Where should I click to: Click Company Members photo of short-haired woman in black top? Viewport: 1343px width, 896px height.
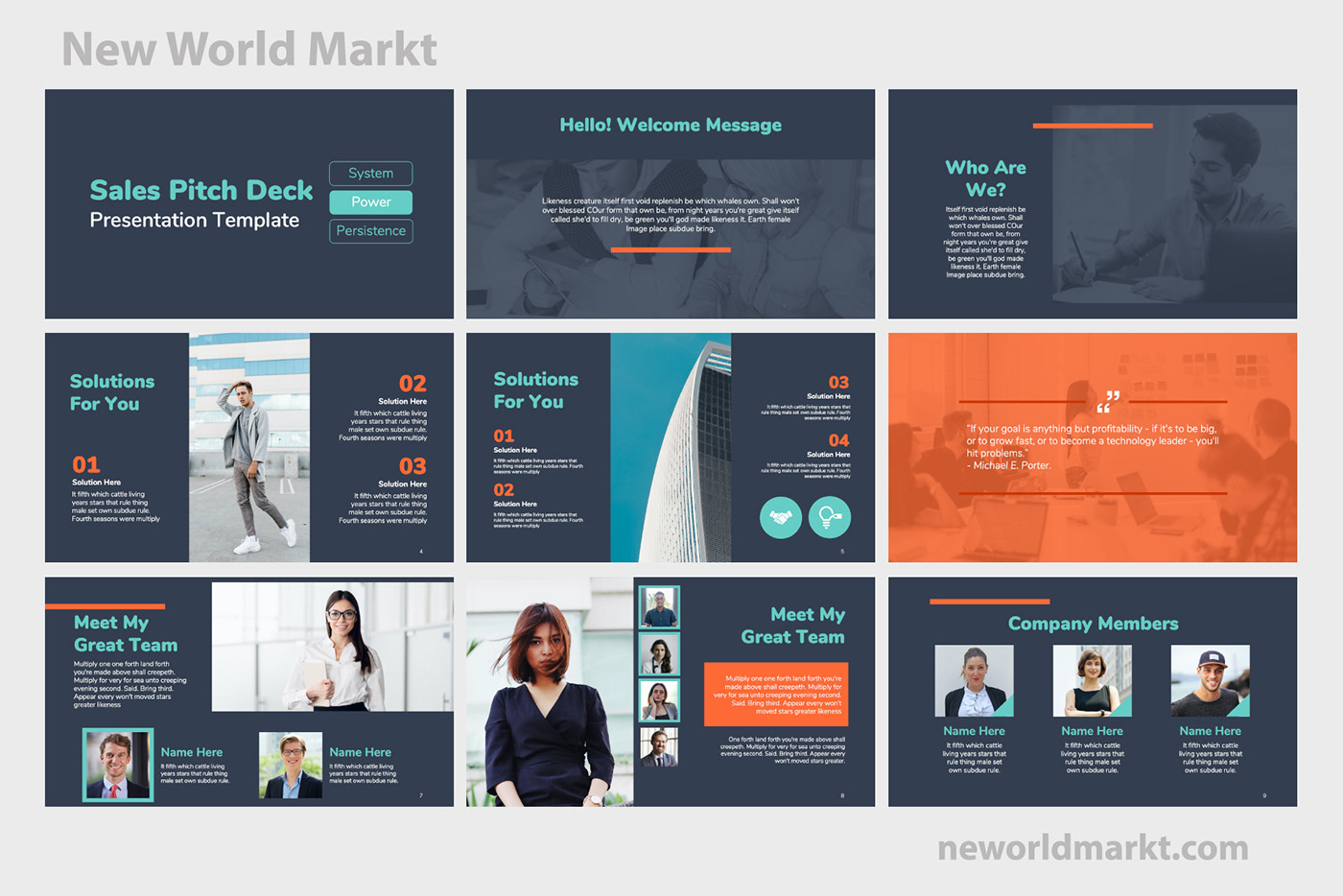coord(1092,681)
